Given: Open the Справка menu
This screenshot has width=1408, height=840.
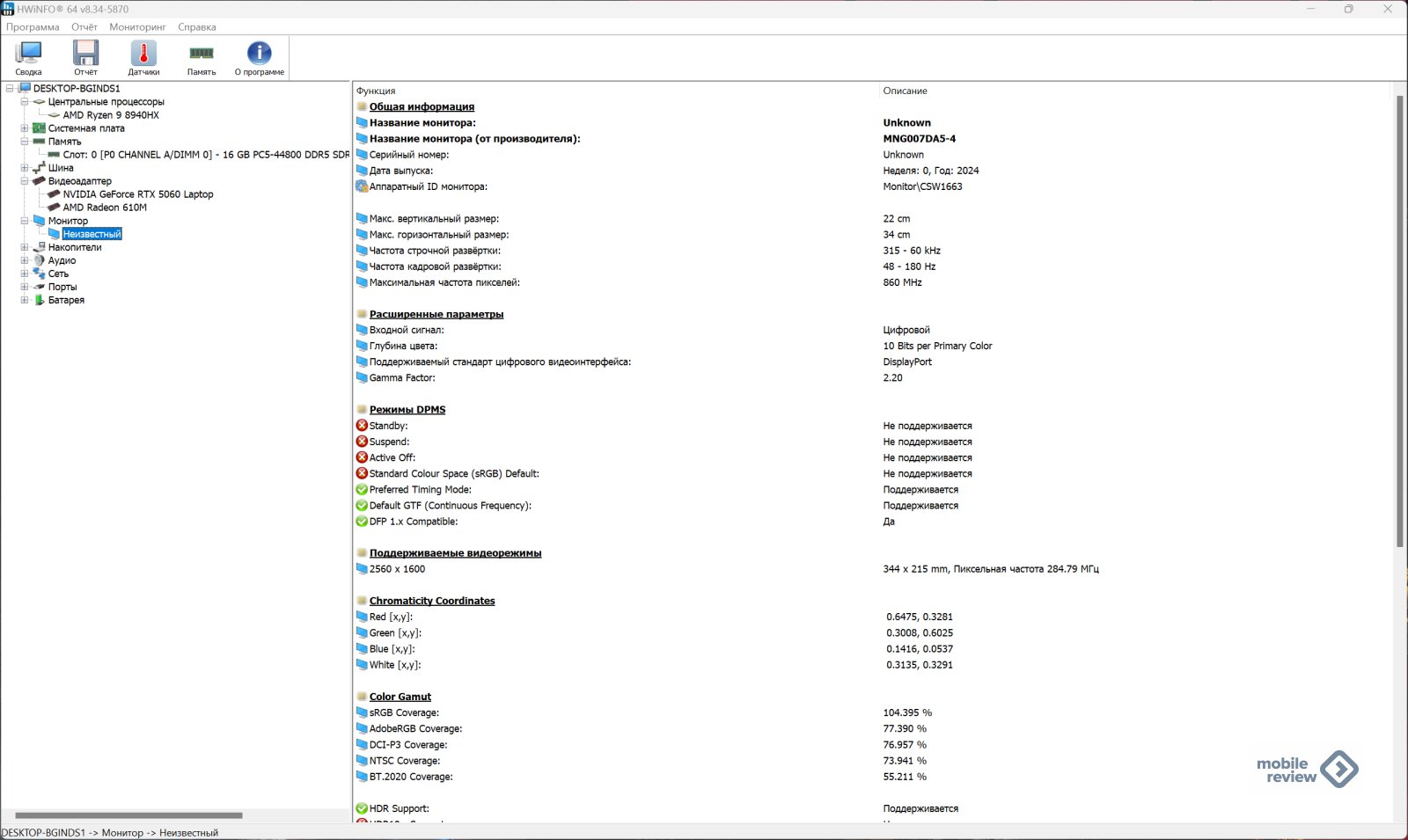Looking at the screenshot, I should pos(196,27).
